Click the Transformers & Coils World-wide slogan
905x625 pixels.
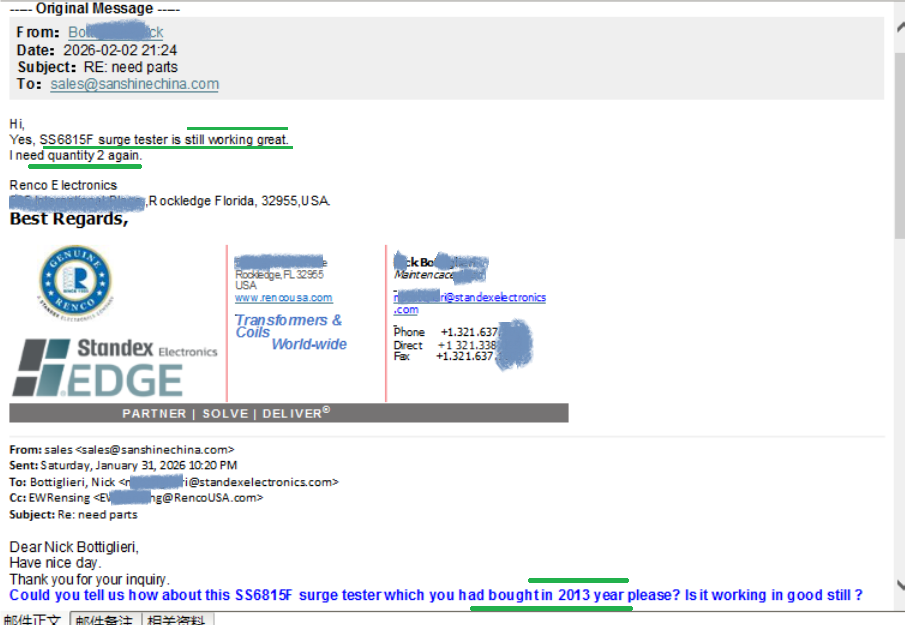(x=290, y=332)
